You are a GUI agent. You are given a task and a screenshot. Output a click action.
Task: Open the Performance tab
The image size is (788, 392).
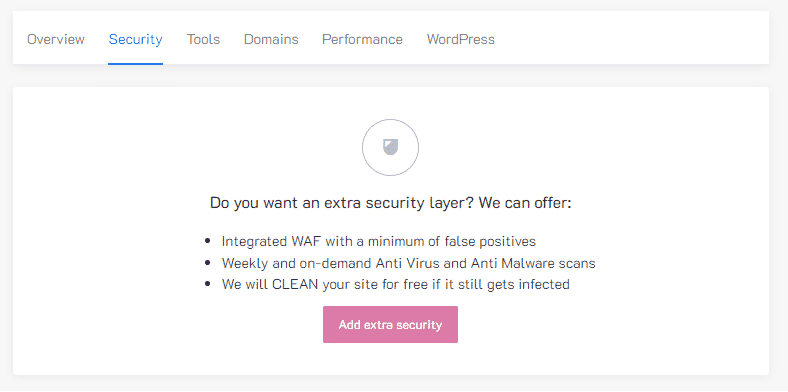click(x=362, y=39)
